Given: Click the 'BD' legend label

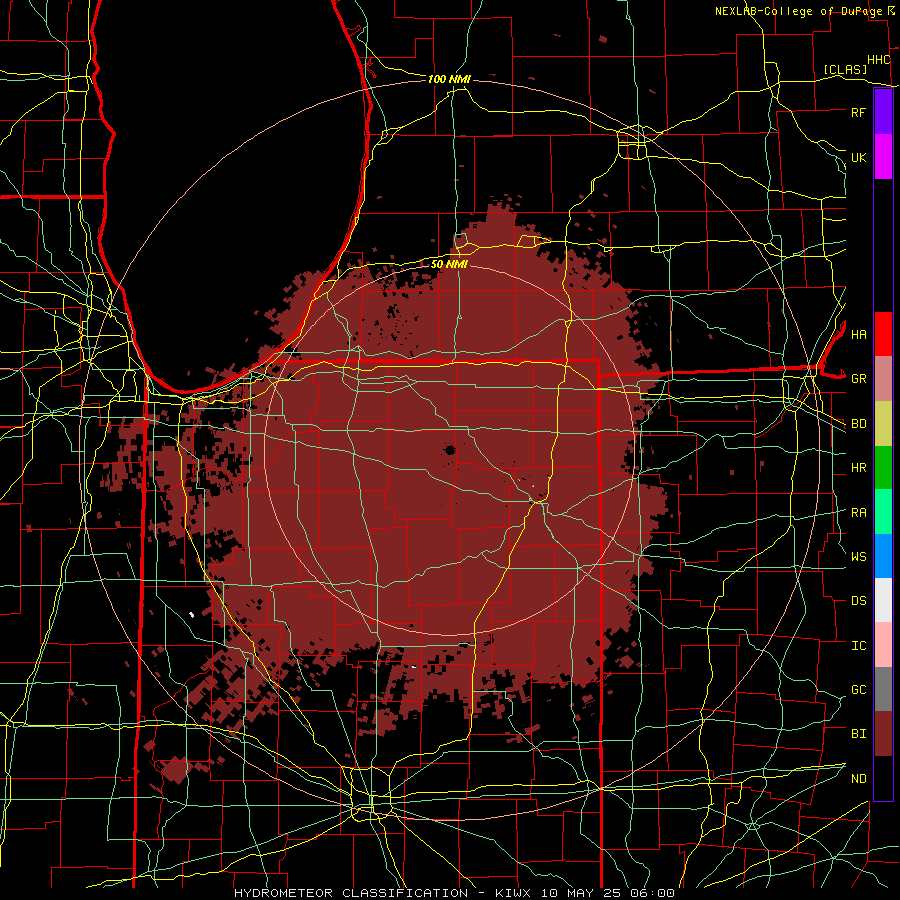Looking at the screenshot, I should click(858, 424).
